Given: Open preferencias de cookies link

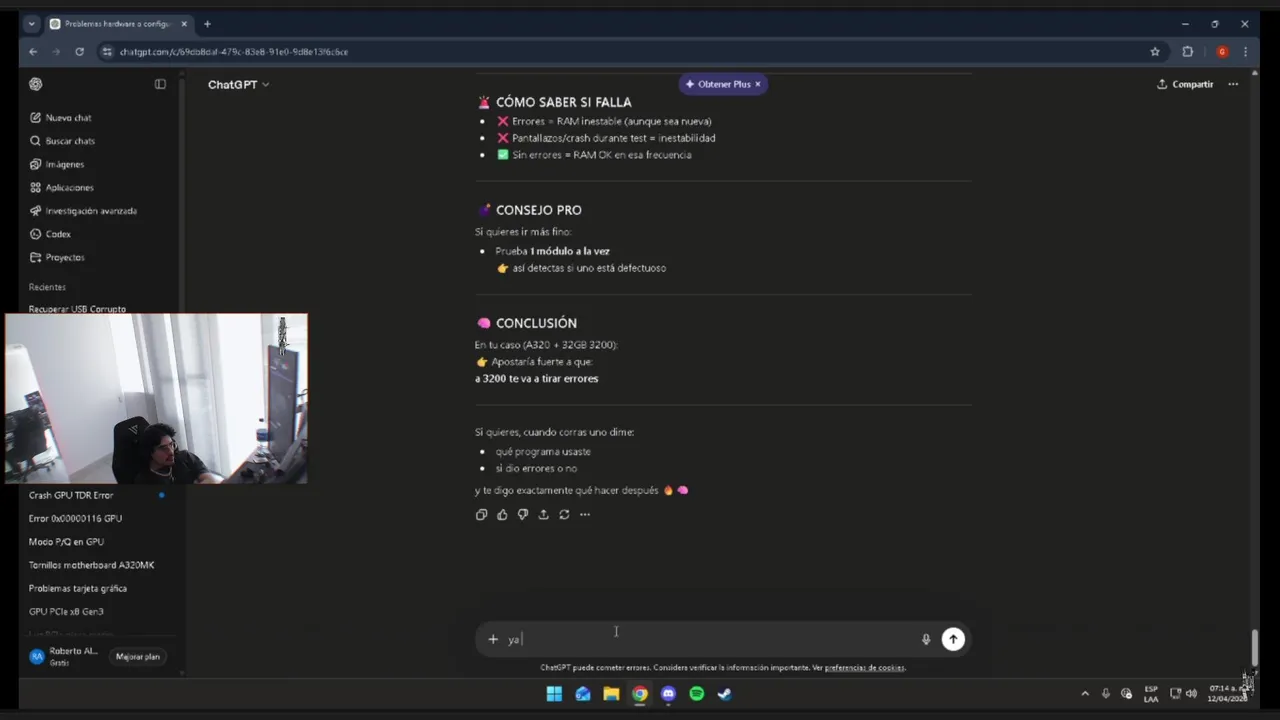Looking at the screenshot, I should tap(864, 668).
